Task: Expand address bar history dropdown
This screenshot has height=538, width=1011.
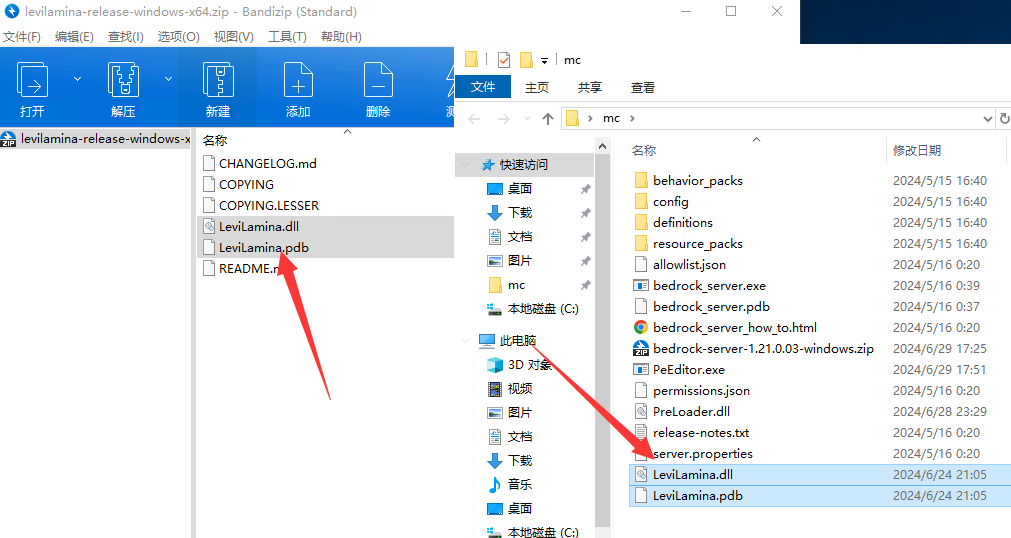Action: 987,119
